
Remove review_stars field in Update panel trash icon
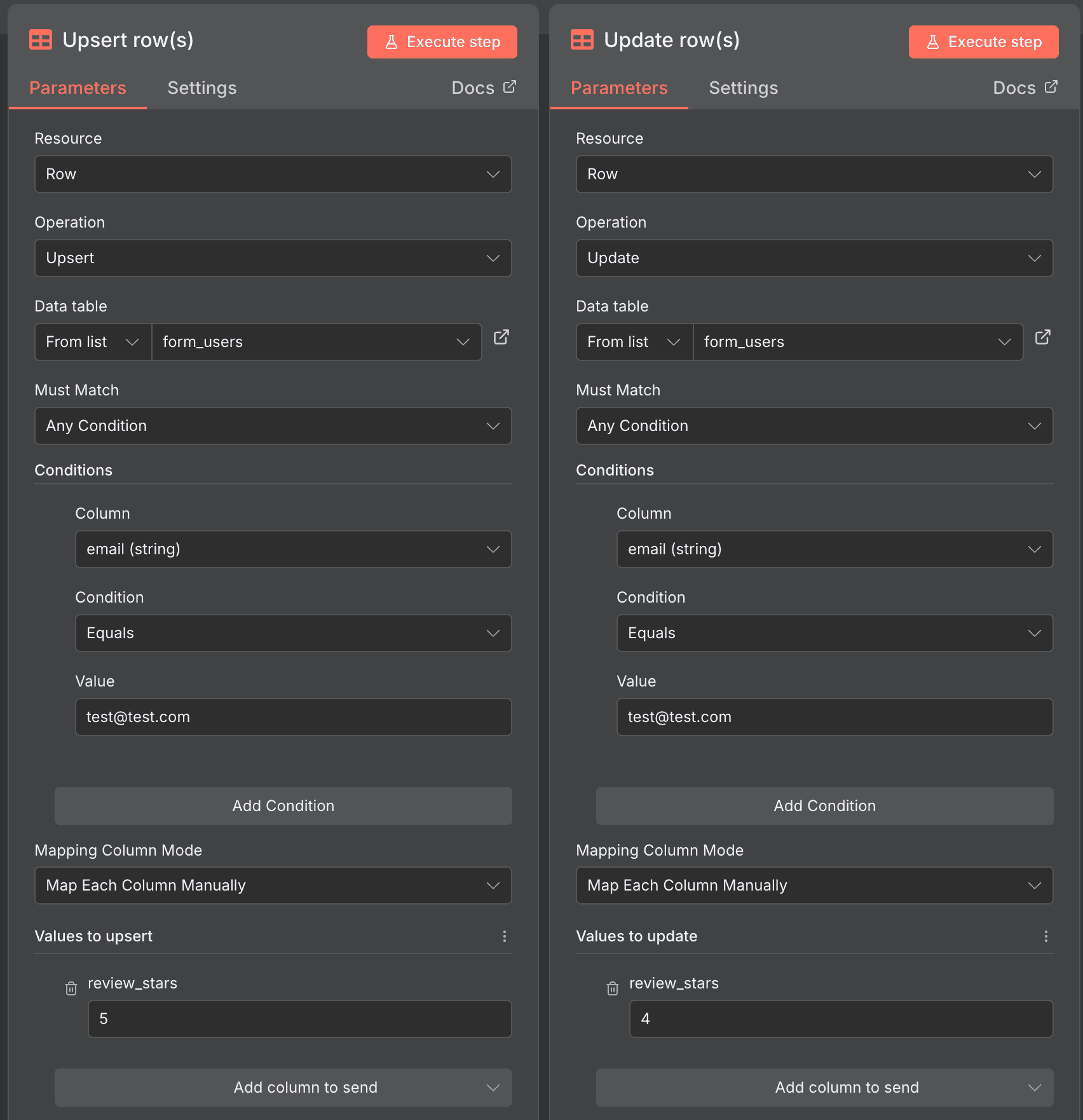click(x=612, y=988)
